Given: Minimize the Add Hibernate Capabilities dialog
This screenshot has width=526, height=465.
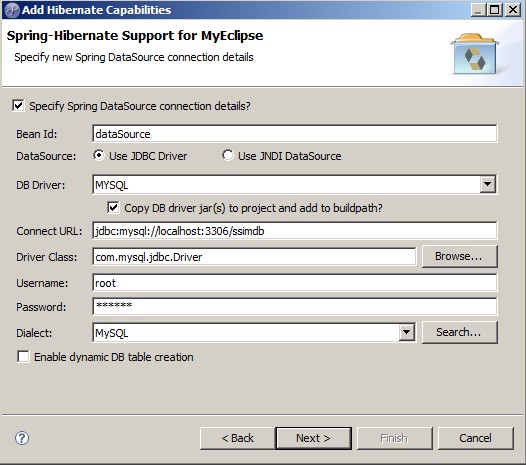Looking at the screenshot, I should (x=478, y=10).
